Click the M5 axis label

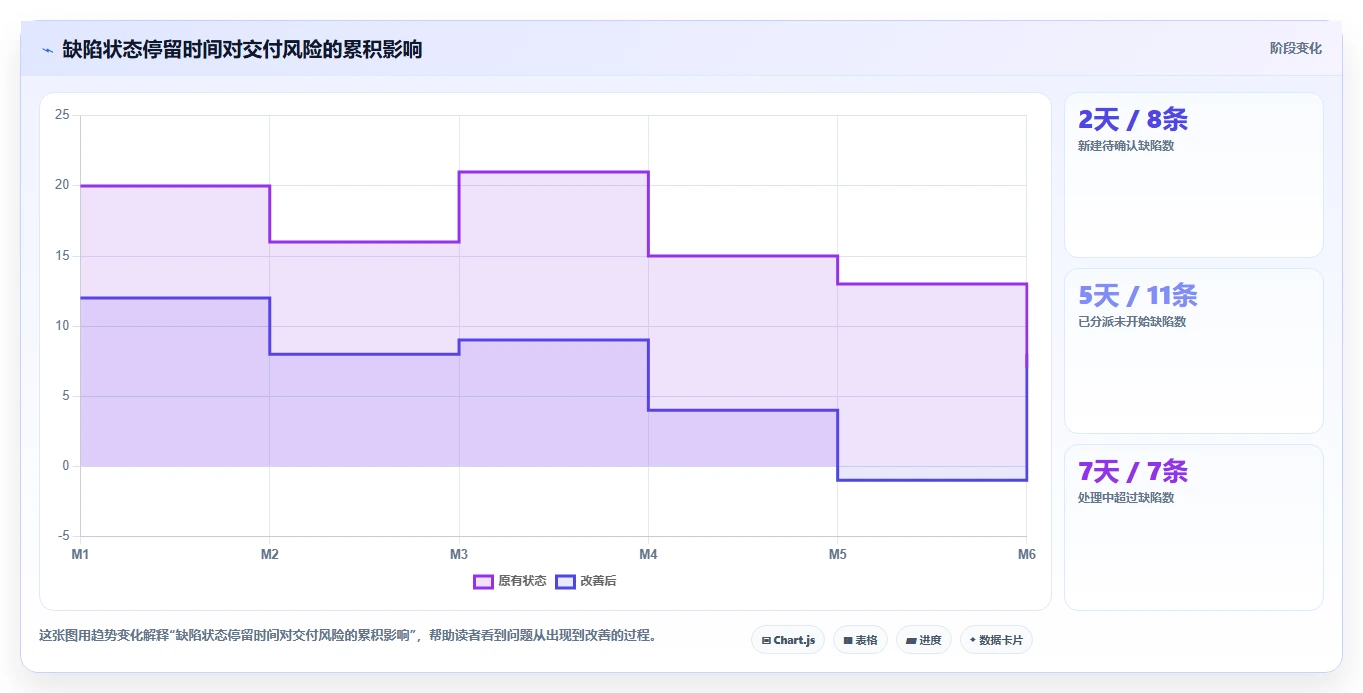(837, 554)
